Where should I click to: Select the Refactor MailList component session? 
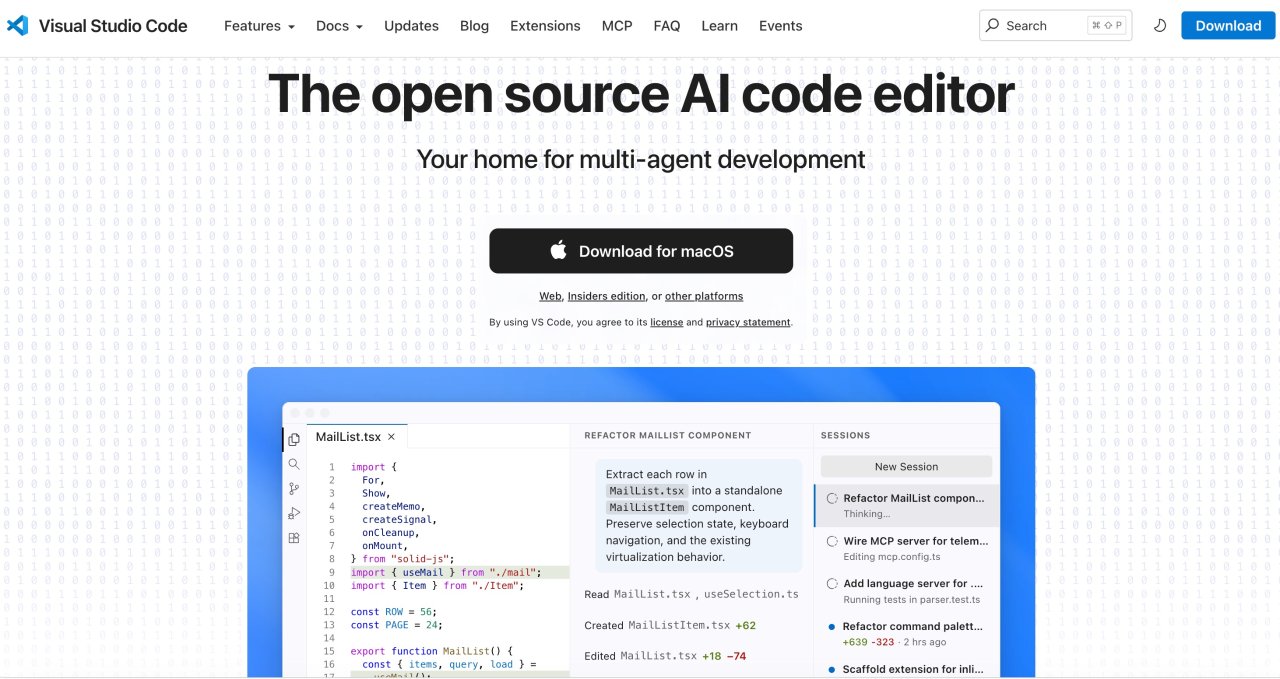point(906,505)
